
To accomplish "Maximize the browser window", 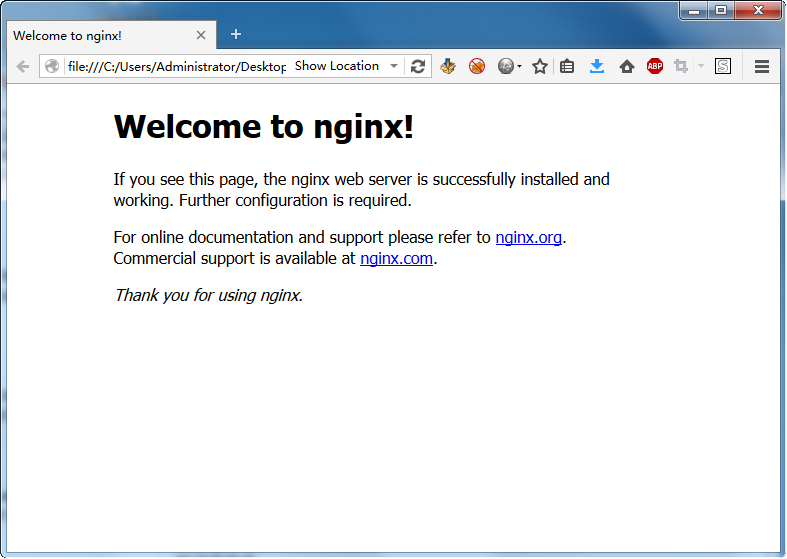I will point(721,11).
